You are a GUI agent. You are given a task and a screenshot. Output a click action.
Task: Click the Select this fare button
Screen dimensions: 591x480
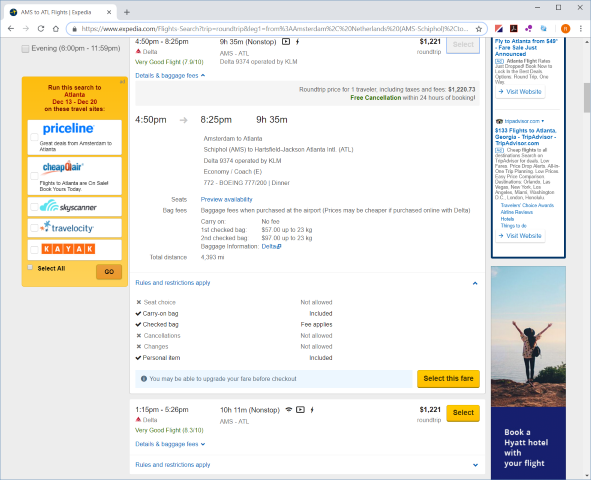pos(448,379)
